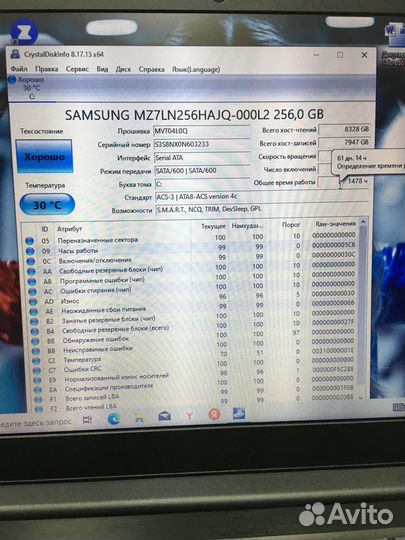405x540 pixels.
Task: Click status icon of row AB Программные ошибки
Action: point(32,281)
